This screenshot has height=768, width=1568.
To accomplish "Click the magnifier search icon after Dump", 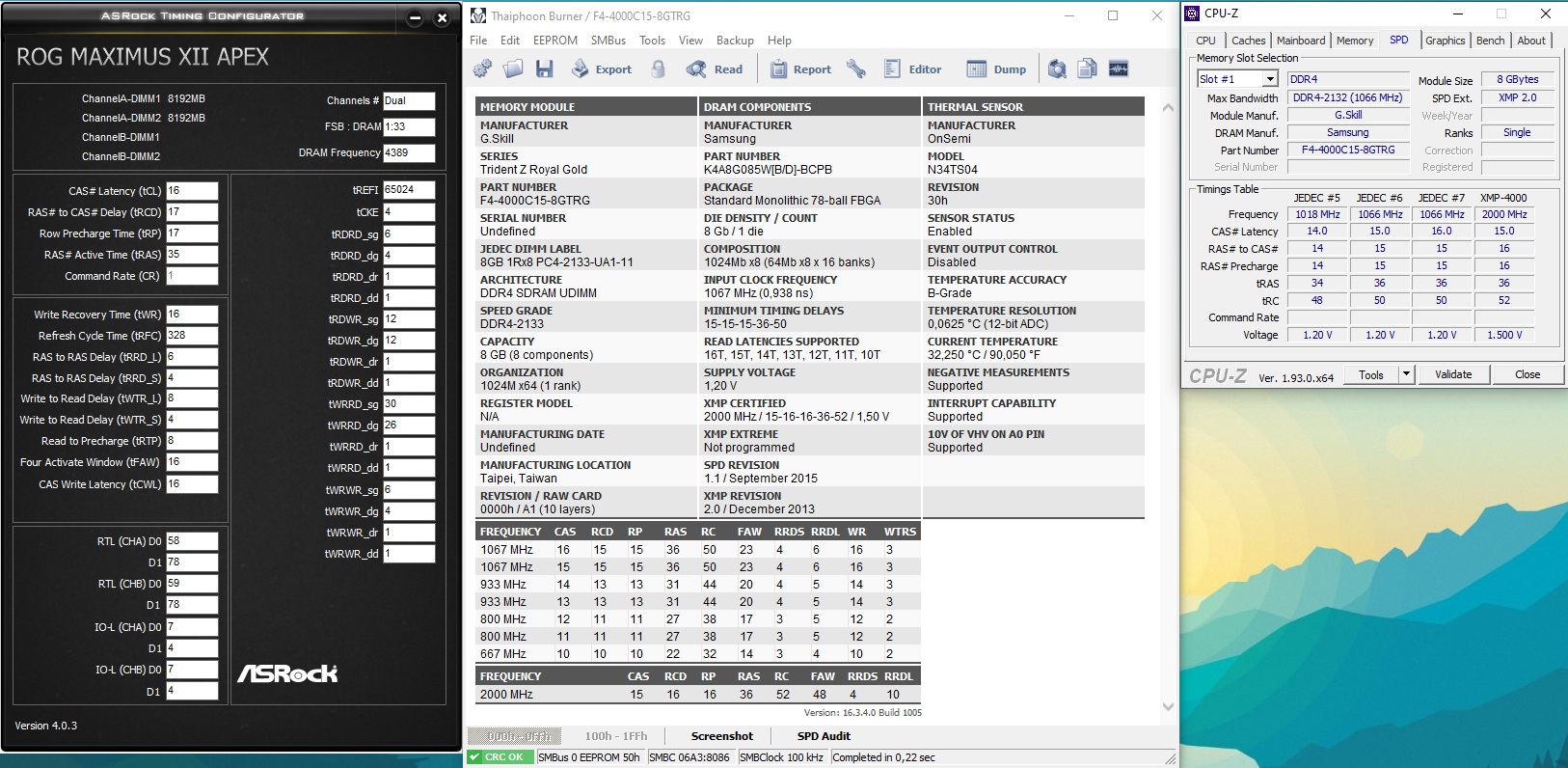I will 1057,69.
